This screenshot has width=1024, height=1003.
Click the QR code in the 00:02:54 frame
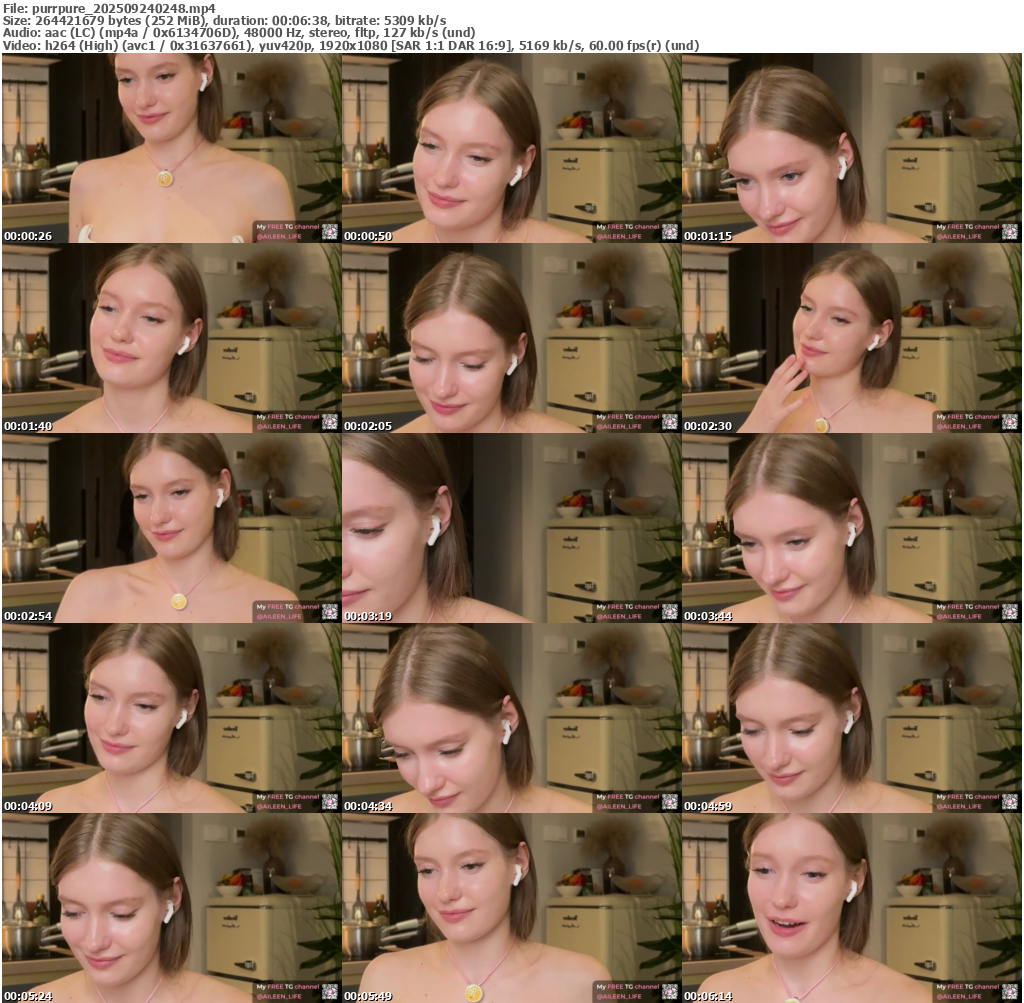(x=330, y=612)
